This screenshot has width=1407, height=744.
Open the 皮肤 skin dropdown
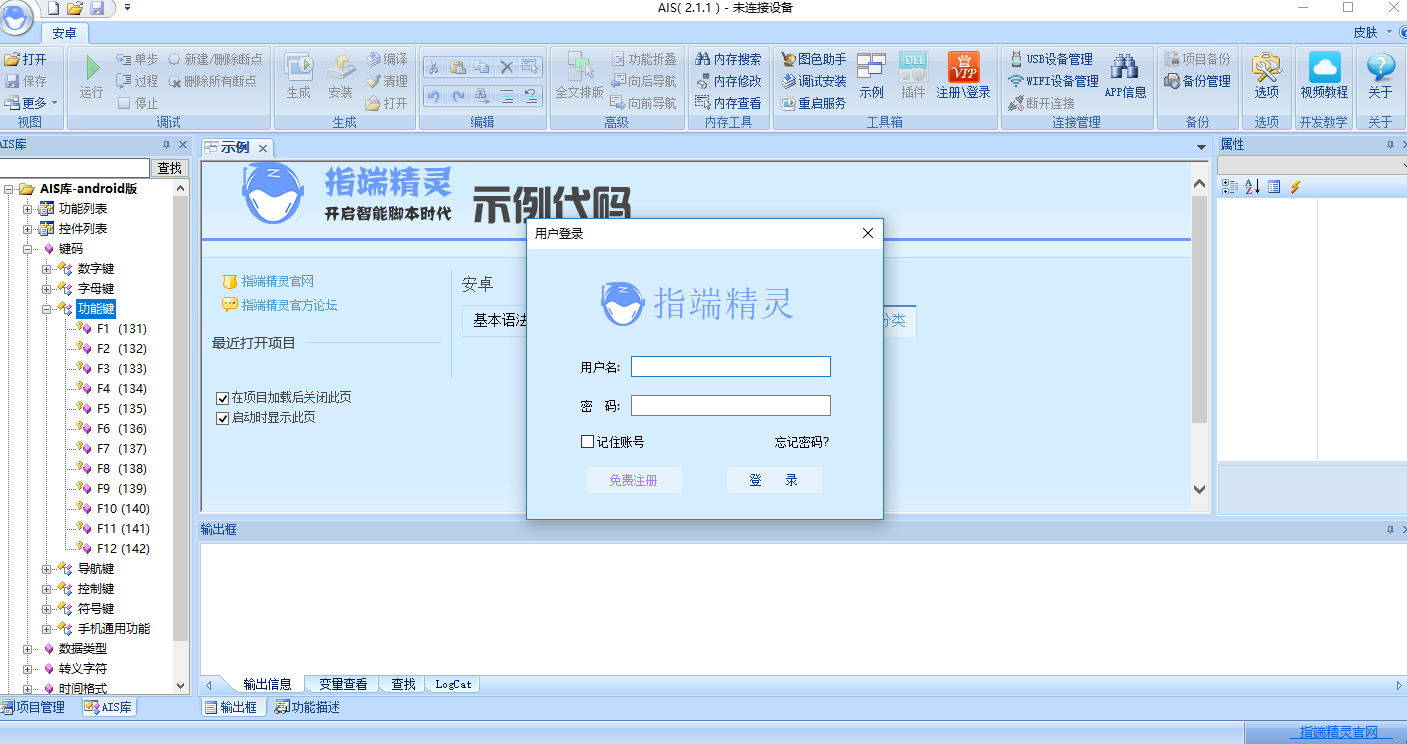pyautogui.click(x=1372, y=32)
